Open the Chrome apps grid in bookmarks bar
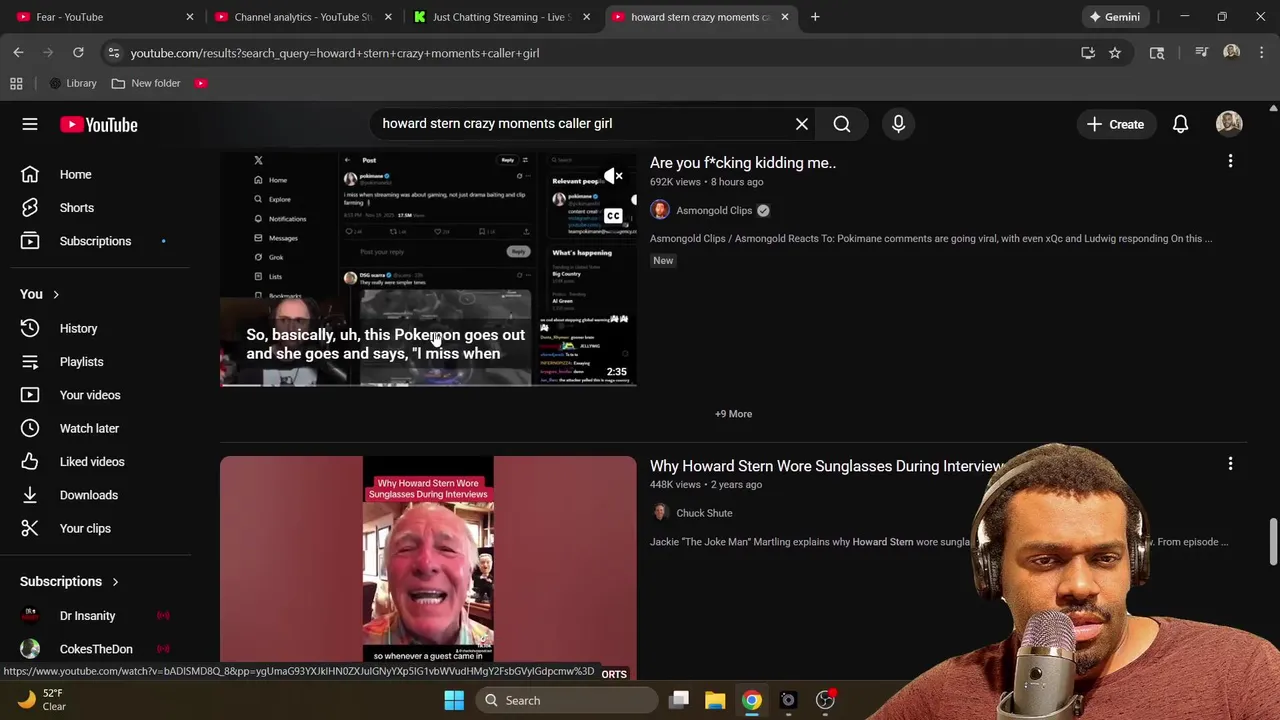1280x720 pixels. 16,83
